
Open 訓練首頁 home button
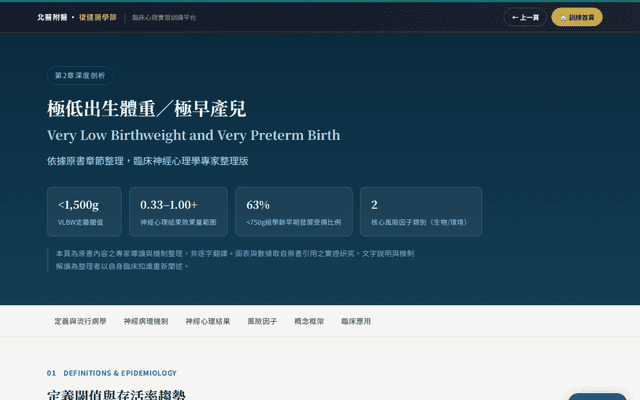[x=577, y=18]
